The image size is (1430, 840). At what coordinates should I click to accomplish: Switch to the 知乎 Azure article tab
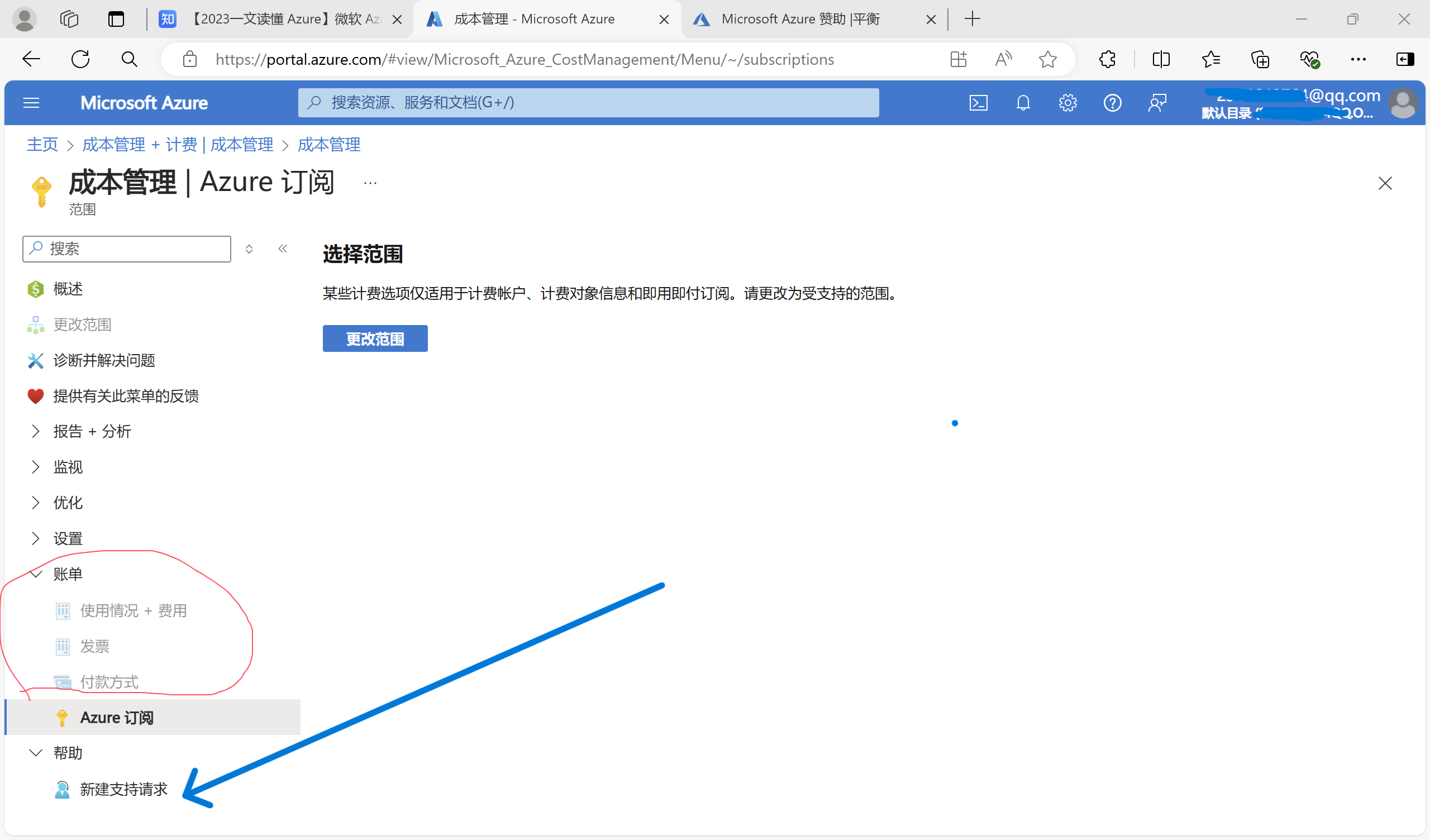point(278,20)
